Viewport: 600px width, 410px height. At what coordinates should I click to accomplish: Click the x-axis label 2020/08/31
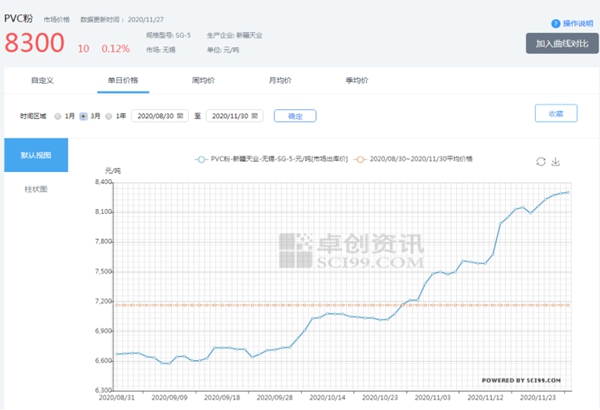[117, 398]
